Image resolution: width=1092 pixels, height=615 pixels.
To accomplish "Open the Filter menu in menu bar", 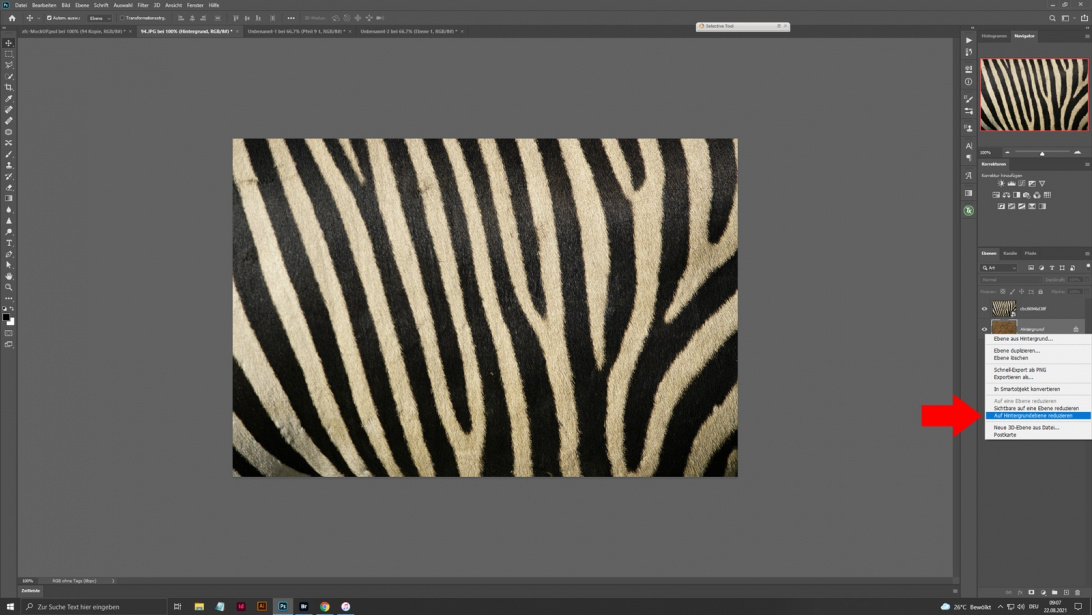I will (143, 5).
